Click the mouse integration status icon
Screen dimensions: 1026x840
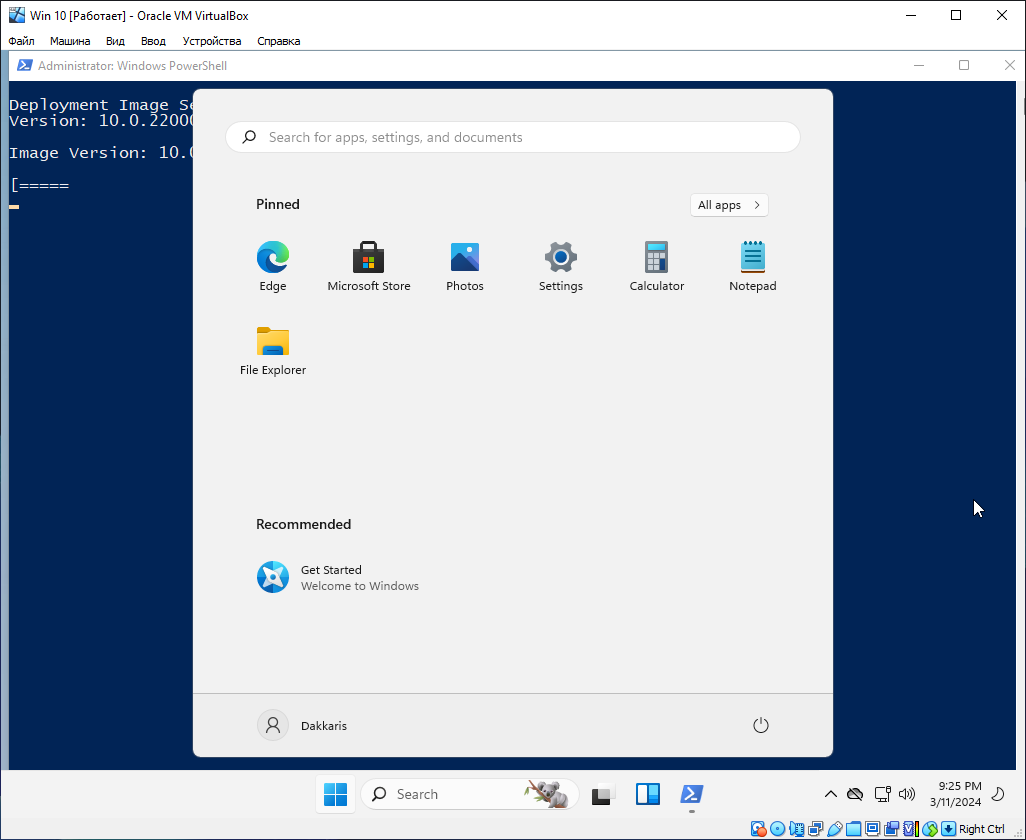coord(930,829)
